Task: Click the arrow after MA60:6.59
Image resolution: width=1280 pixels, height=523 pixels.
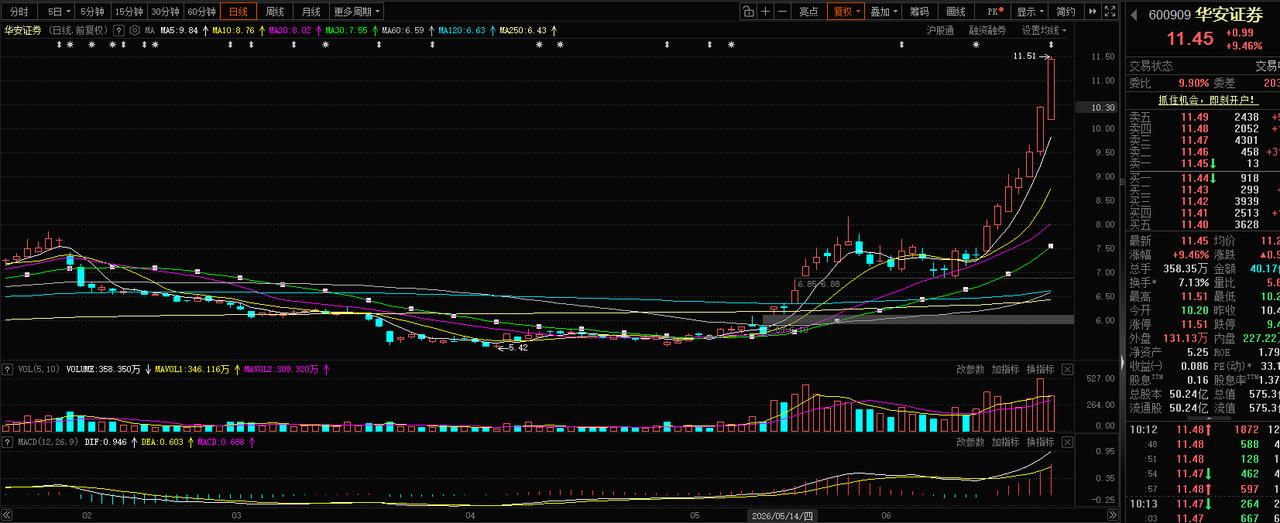Action: click(x=431, y=30)
